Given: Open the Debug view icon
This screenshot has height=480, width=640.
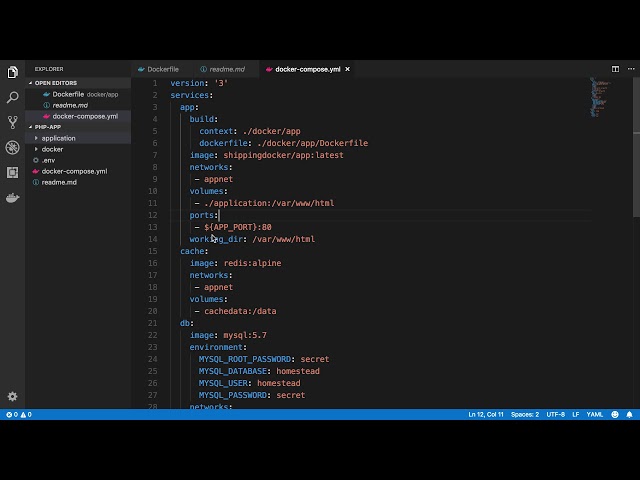Looking at the screenshot, I should (13, 147).
